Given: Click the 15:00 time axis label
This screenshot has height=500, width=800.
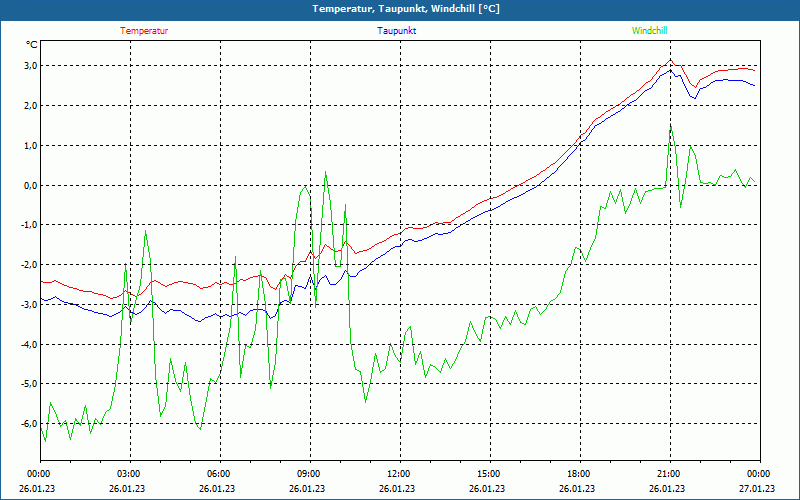Looking at the screenshot, I should click(488, 474).
